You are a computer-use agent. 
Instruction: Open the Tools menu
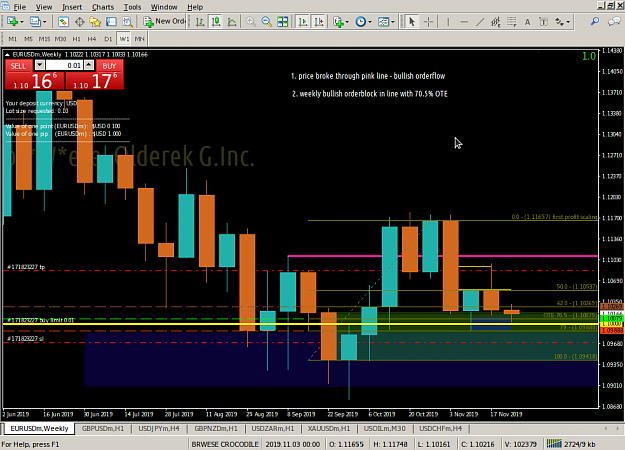pyautogui.click(x=132, y=7)
